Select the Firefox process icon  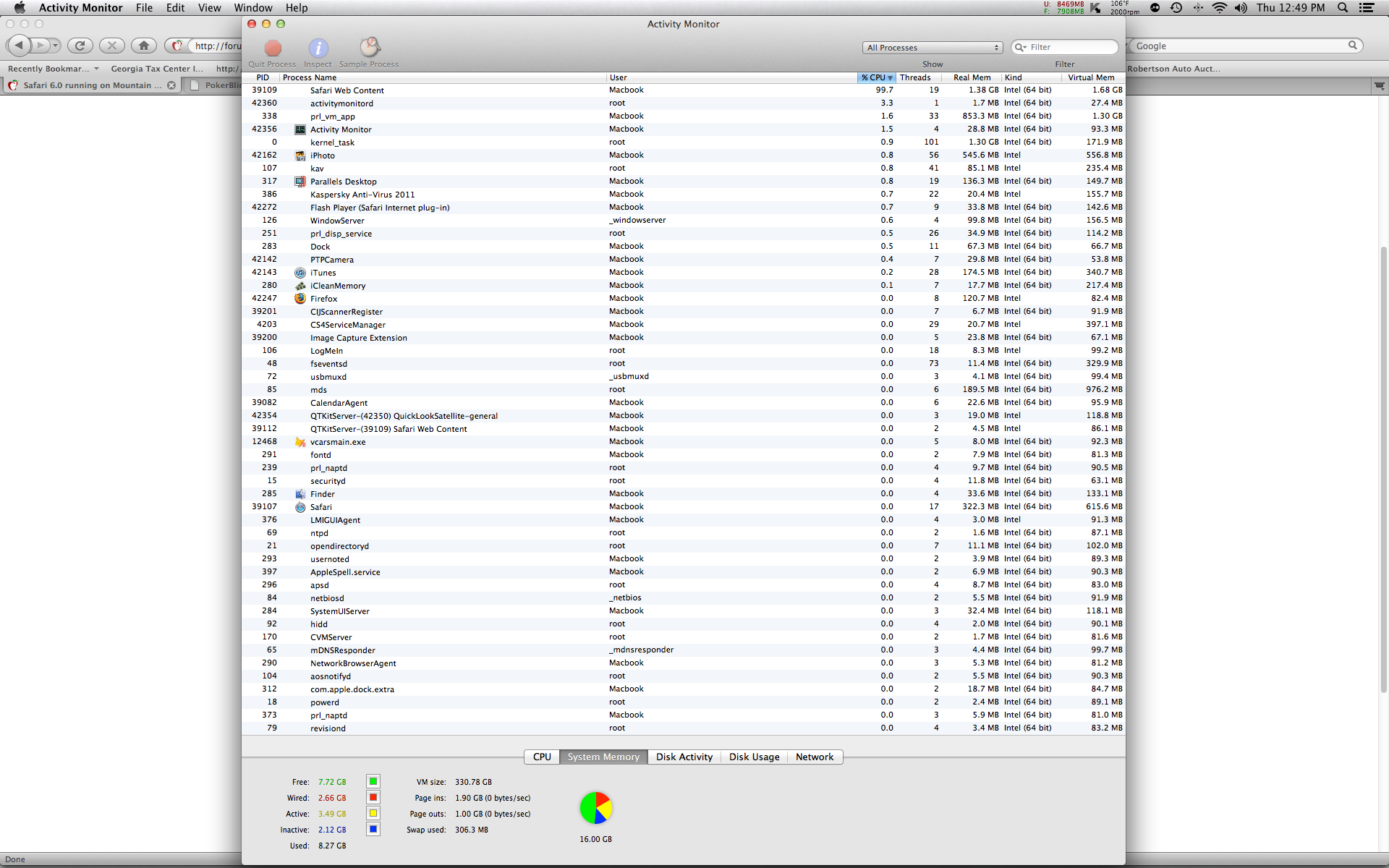point(300,299)
